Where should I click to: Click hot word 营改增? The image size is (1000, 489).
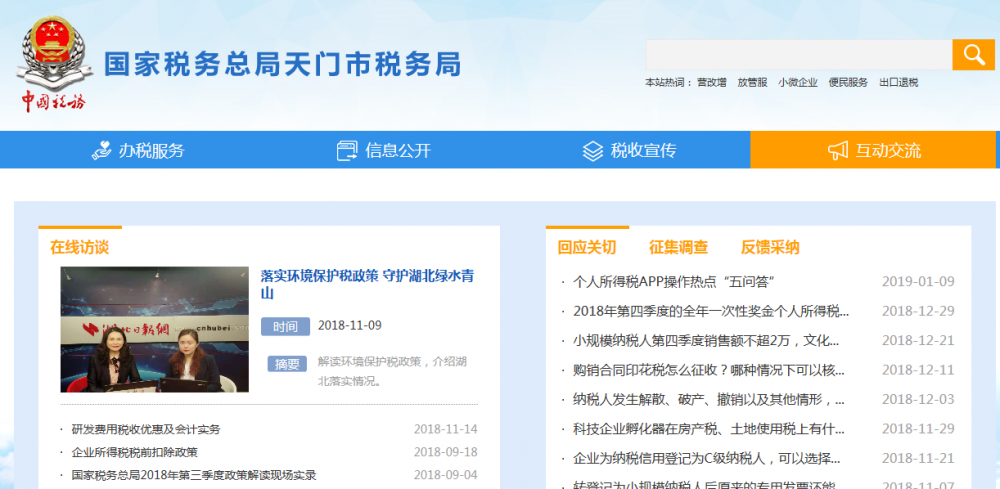[711, 83]
